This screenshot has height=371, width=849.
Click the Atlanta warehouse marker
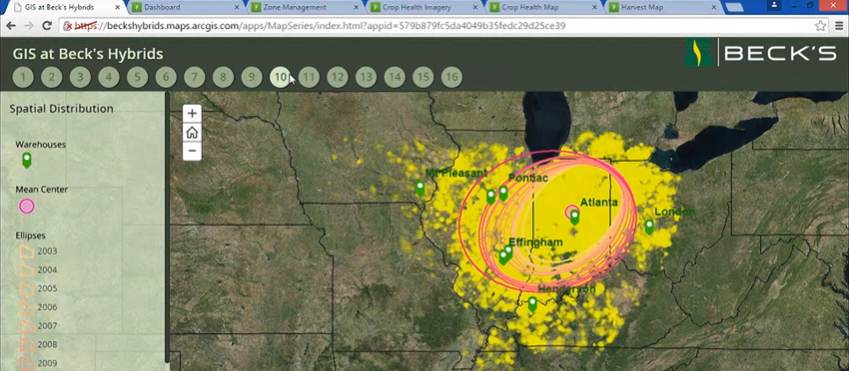[575, 217]
